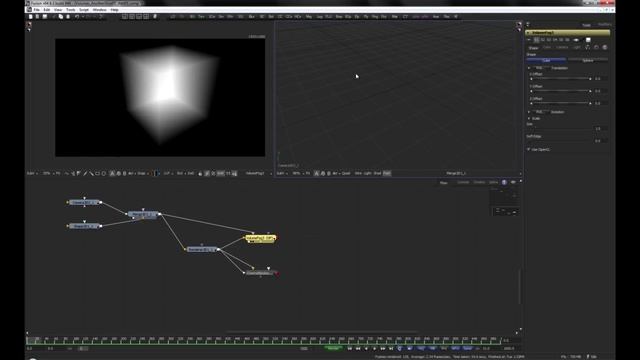Image resolution: width=640 pixels, height=360 pixels.
Task: Add a Color Corrector (CC) tool
Action: coord(280,17)
